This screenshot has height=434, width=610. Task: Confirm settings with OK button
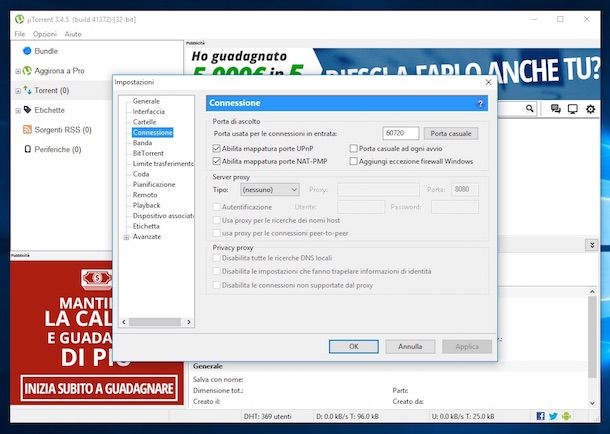tap(354, 346)
